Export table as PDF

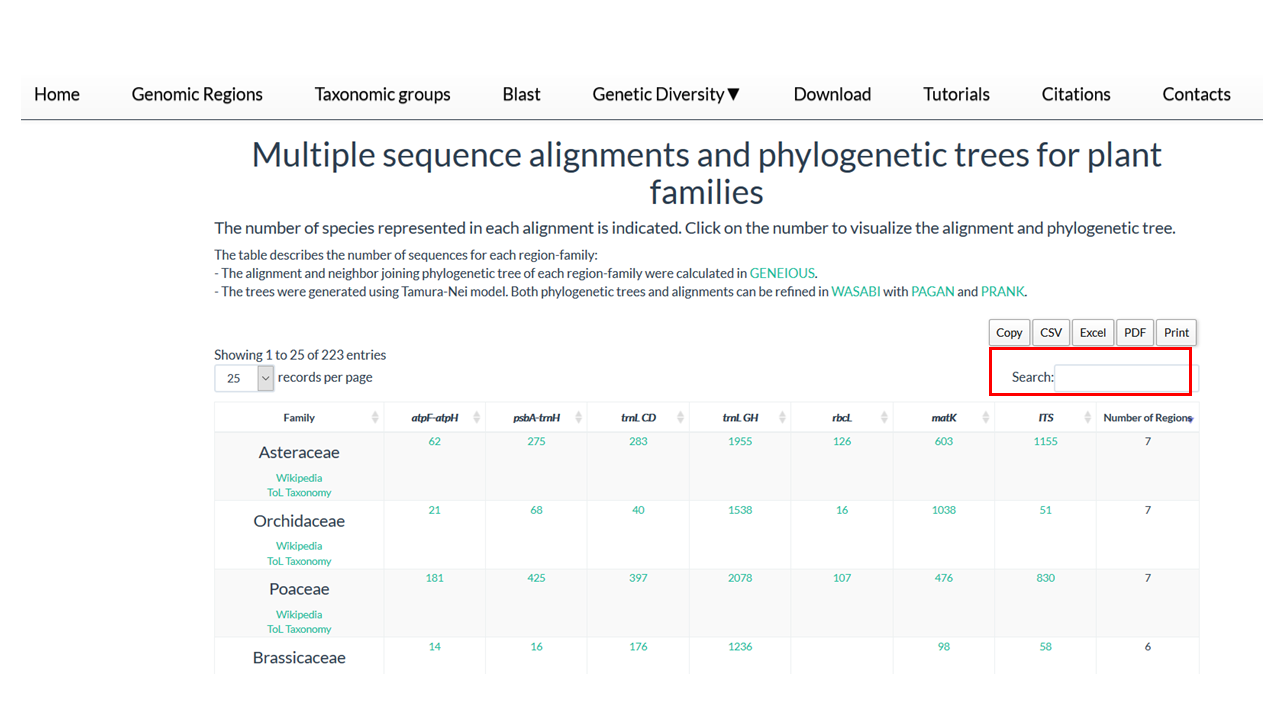tap(1135, 333)
